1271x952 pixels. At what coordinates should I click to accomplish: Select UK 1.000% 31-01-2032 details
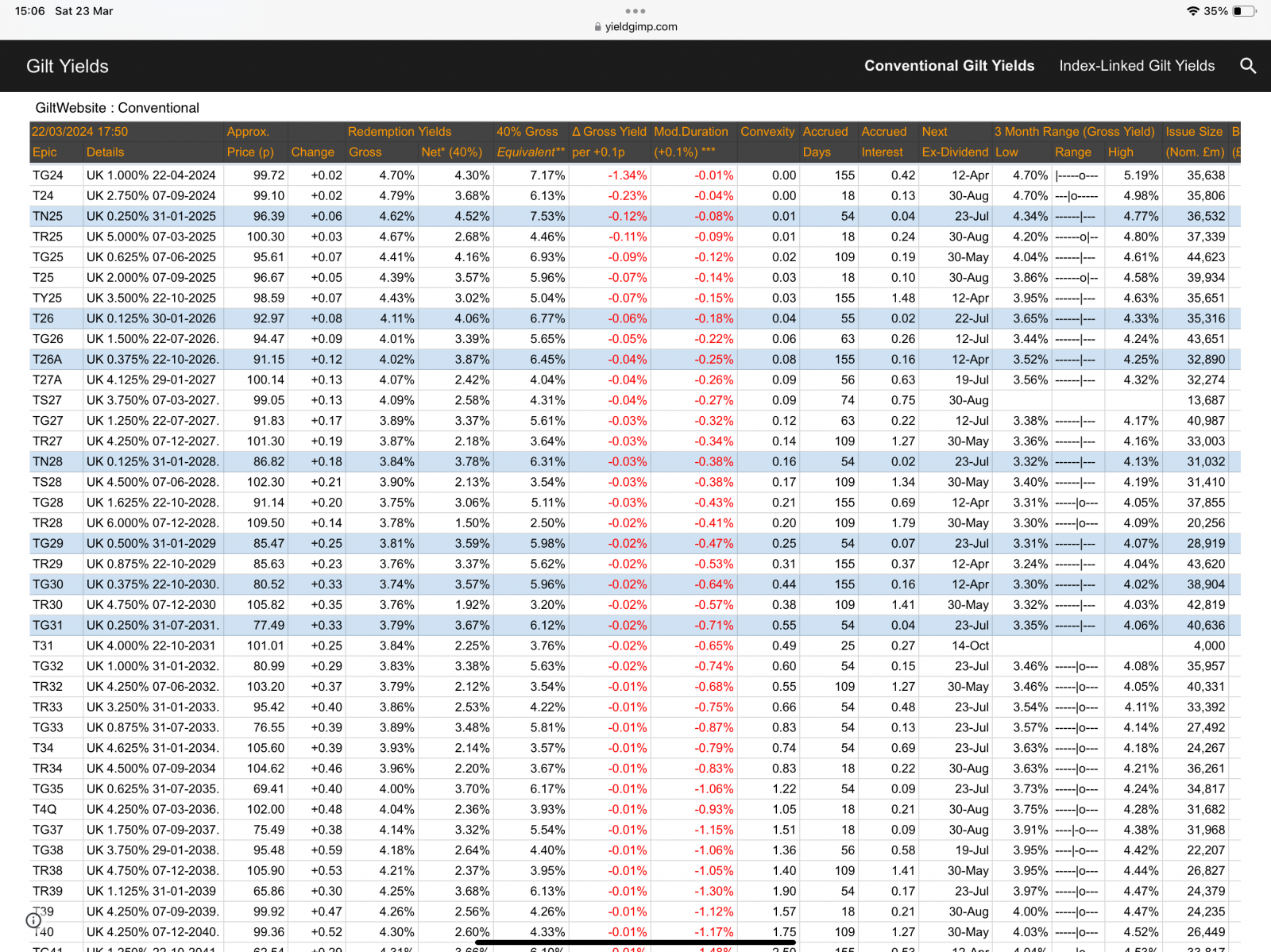click(153, 666)
